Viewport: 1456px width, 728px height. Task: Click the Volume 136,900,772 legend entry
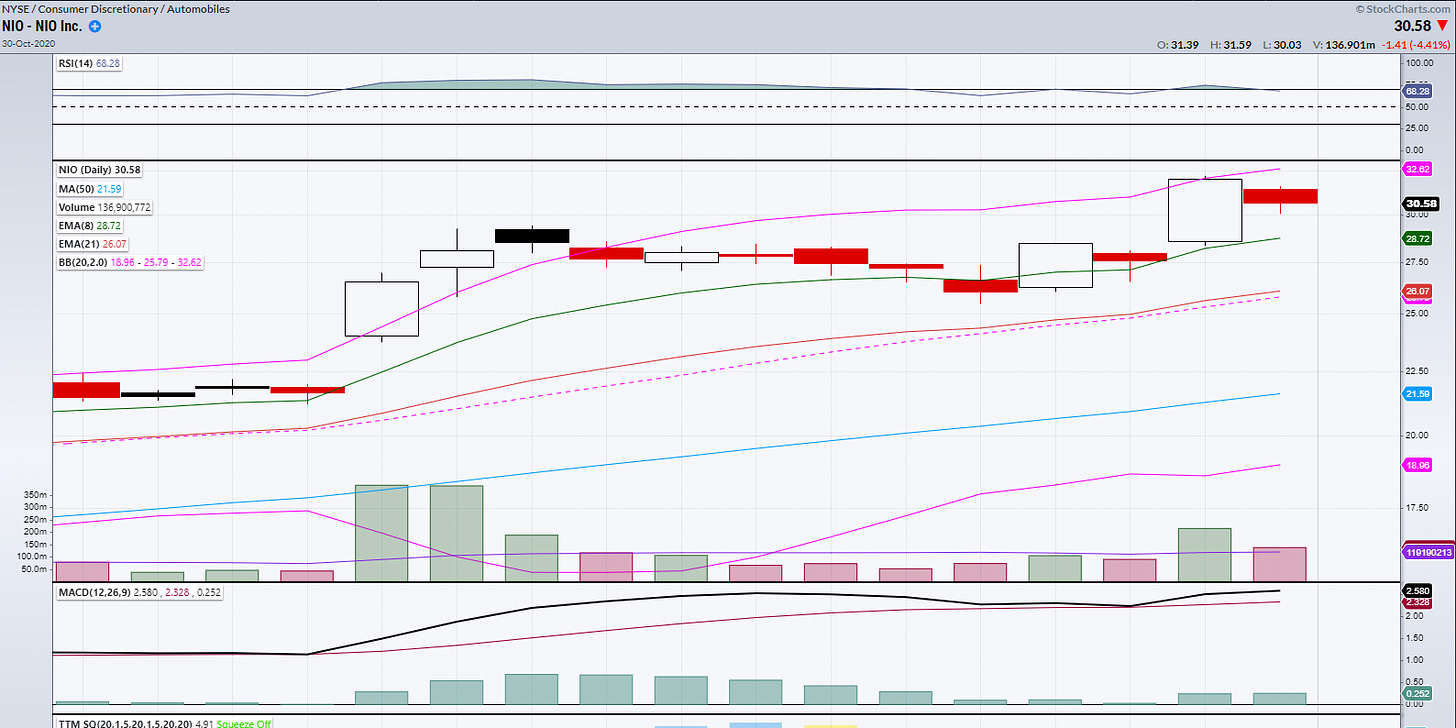click(104, 207)
